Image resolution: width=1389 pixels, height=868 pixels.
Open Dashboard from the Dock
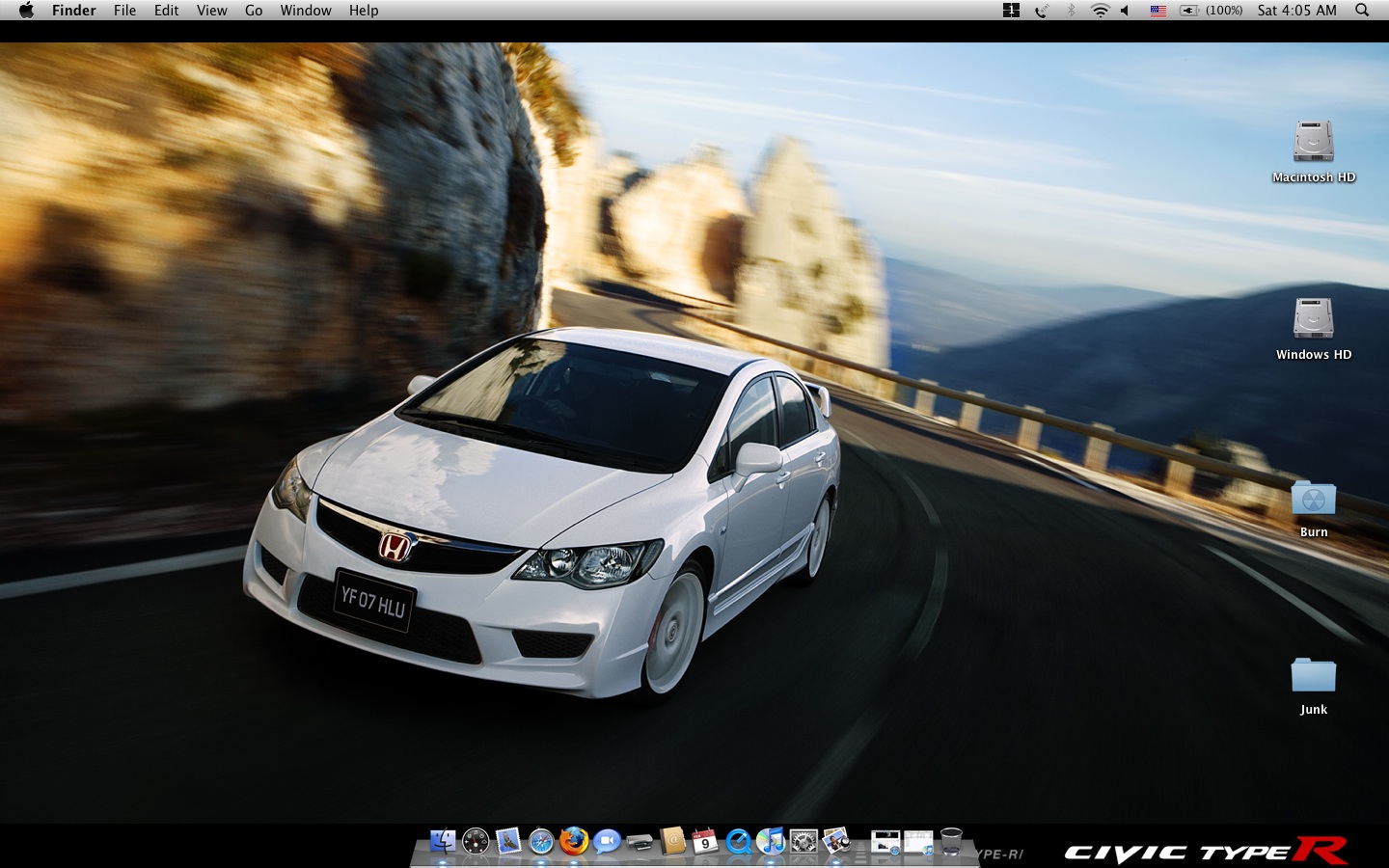point(476,841)
